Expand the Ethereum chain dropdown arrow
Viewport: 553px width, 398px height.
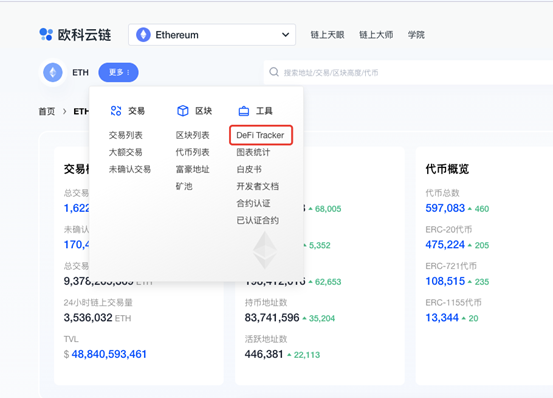[x=285, y=35]
